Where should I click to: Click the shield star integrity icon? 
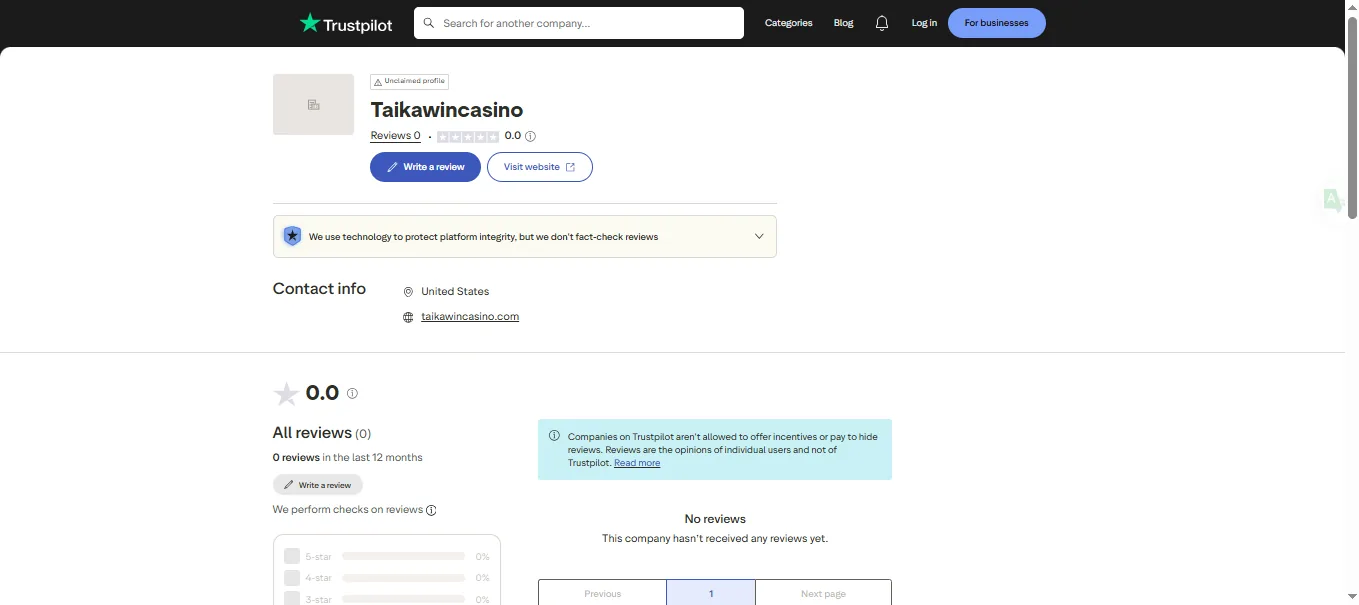coord(292,236)
